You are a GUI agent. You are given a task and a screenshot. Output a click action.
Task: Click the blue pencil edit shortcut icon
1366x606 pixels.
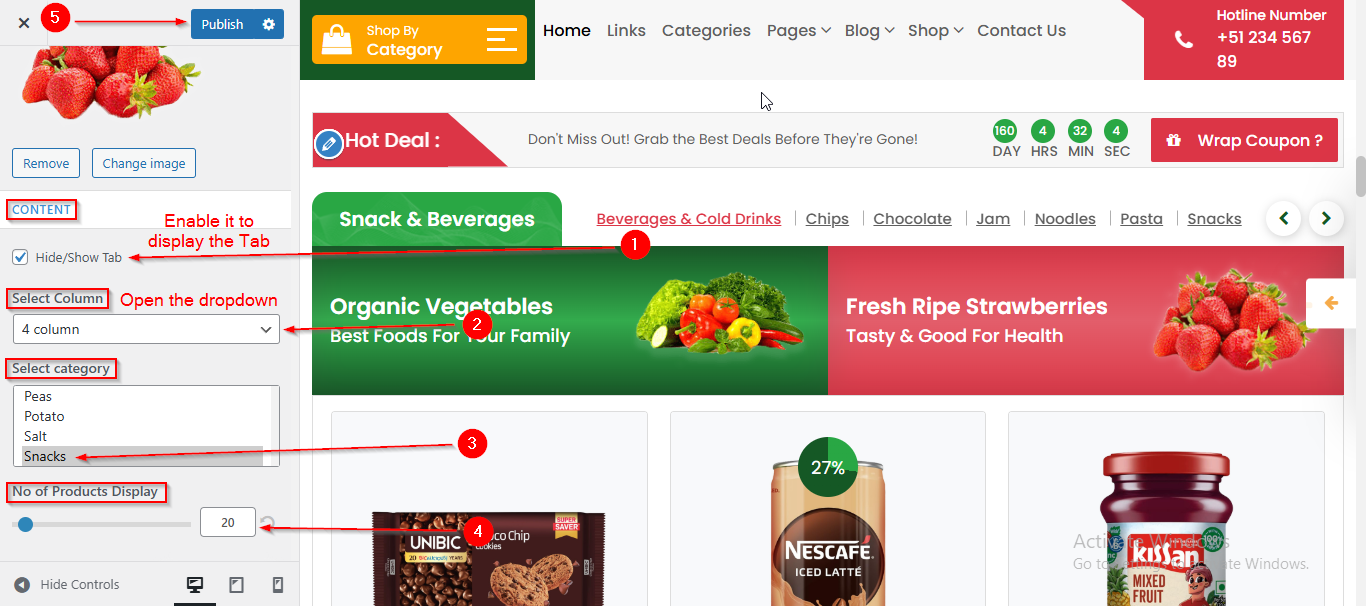coord(329,144)
